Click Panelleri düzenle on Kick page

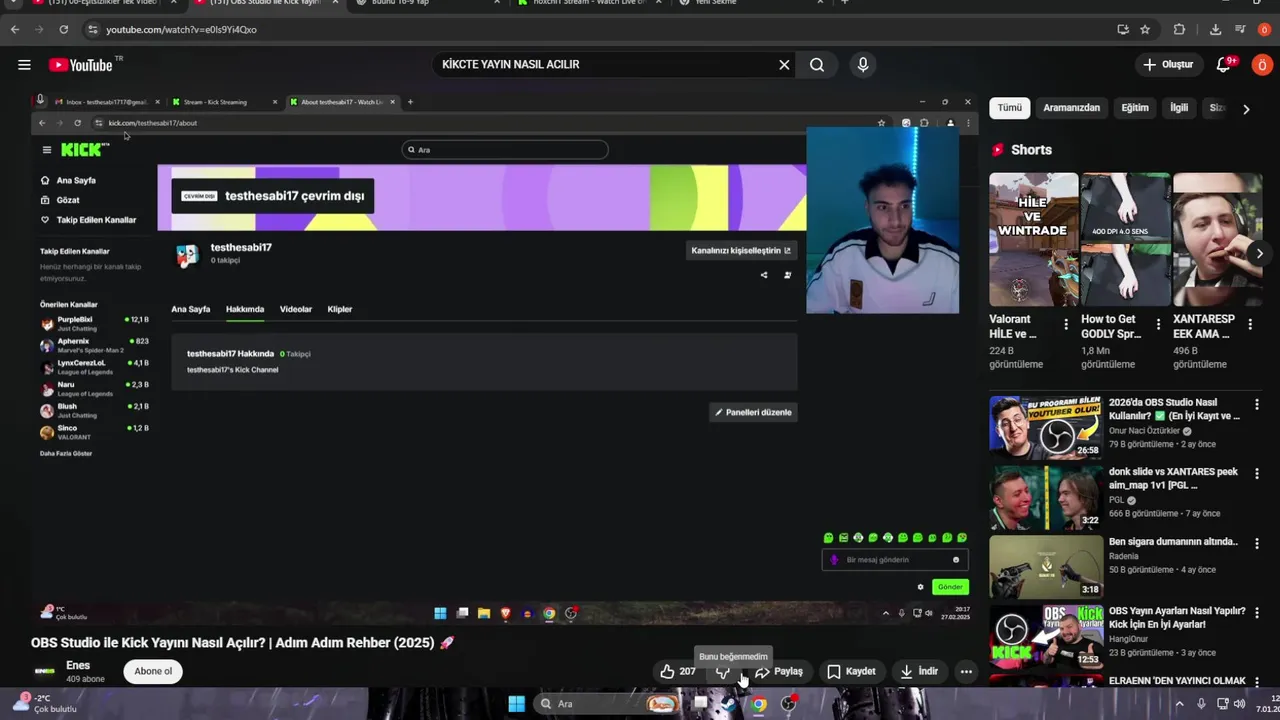(x=753, y=412)
